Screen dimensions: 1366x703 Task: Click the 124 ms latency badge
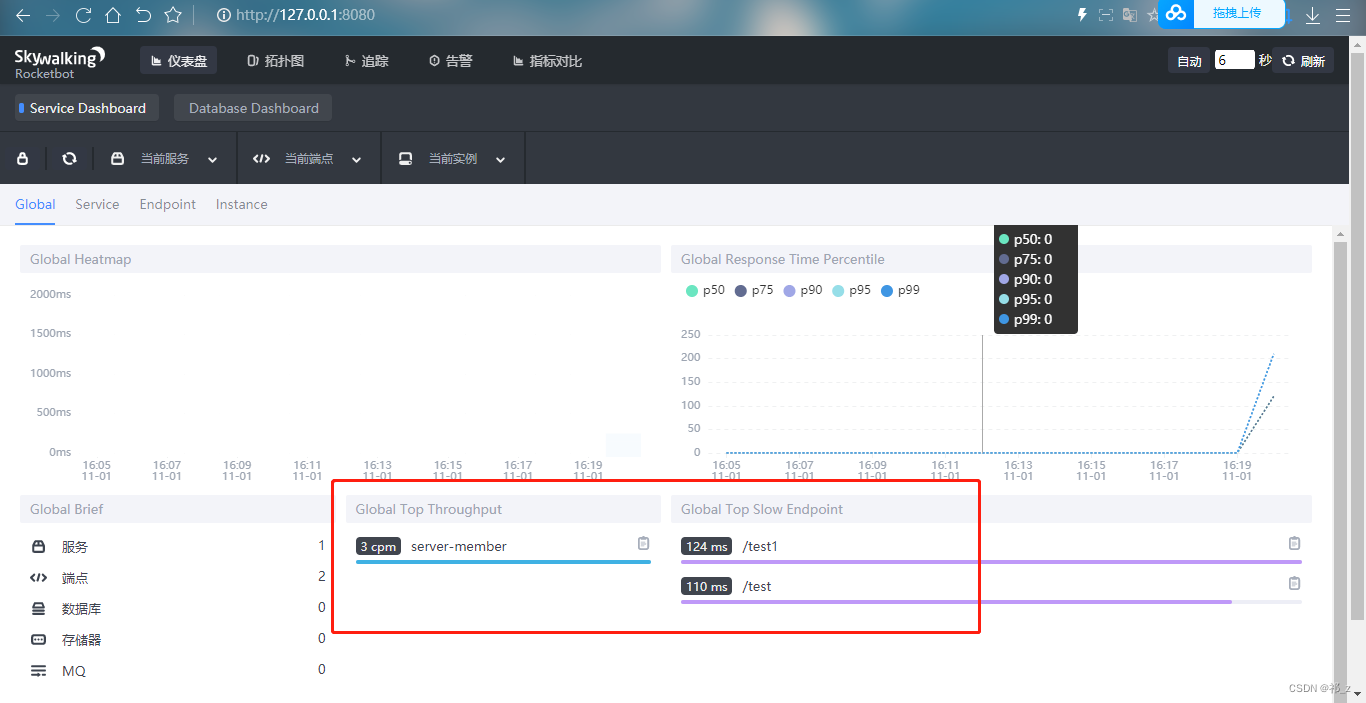pyautogui.click(x=707, y=546)
